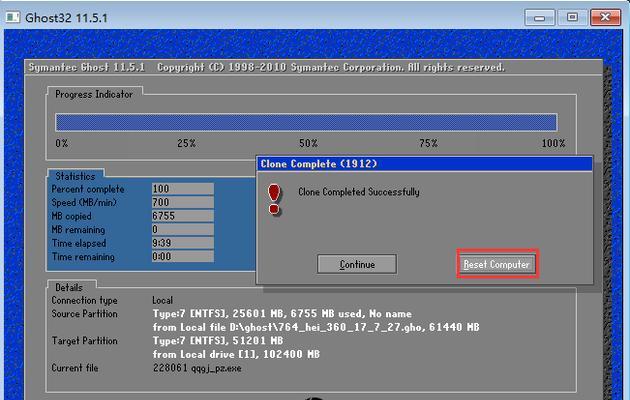The height and width of the screenshot is (400, 630).
Task: Click the Percent complete label
Action: tap(88, 189)
